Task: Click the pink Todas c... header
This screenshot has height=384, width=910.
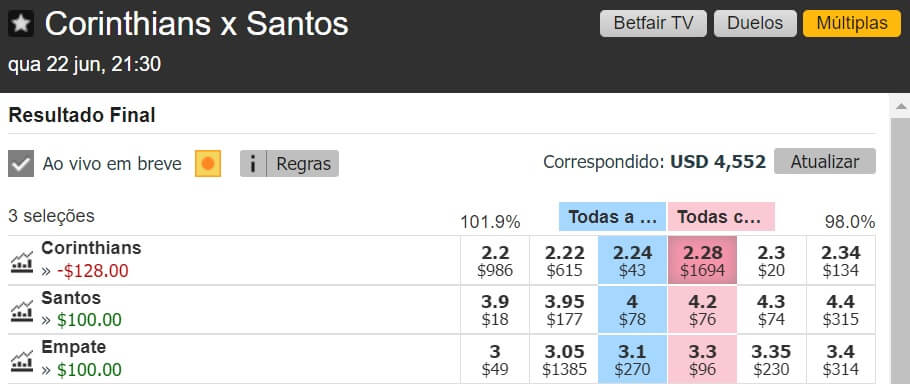Action: click(721, 217)
